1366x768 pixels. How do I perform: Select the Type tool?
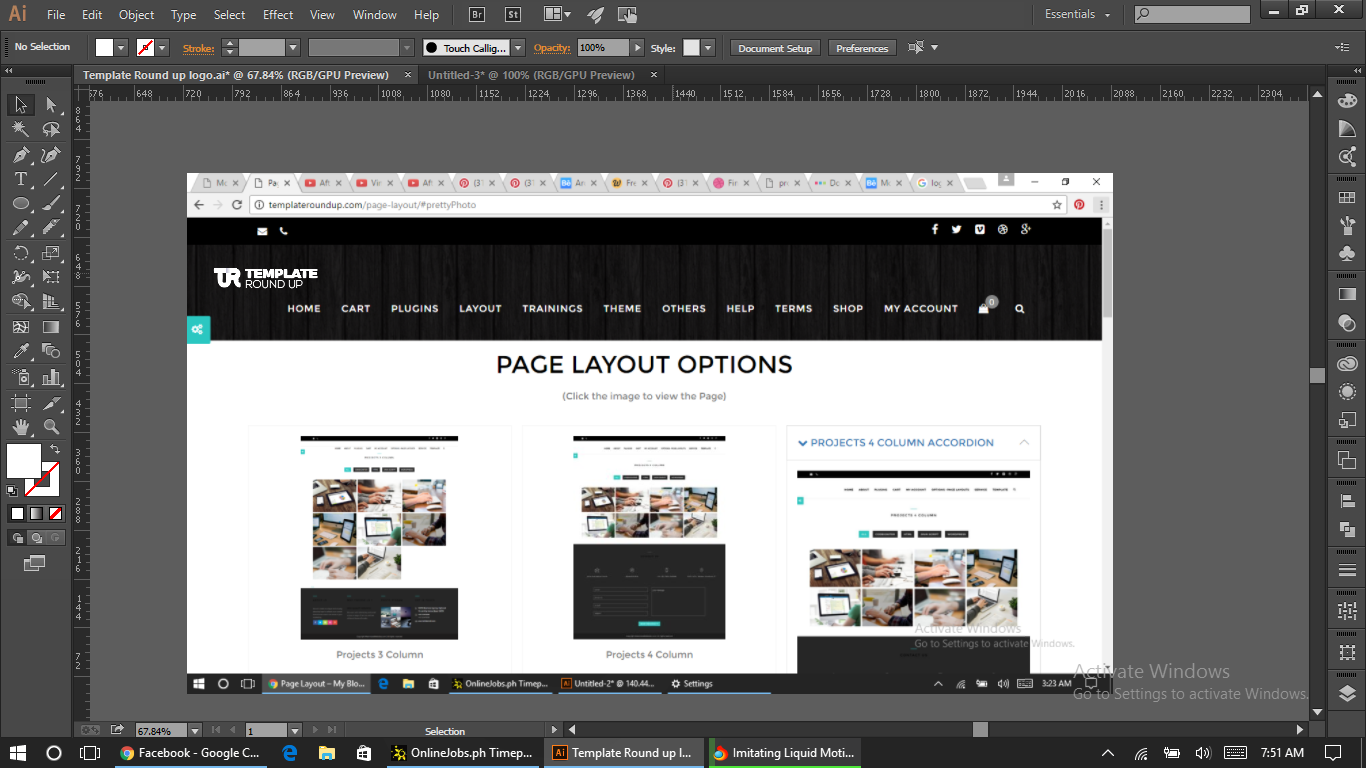click(20, 180)
